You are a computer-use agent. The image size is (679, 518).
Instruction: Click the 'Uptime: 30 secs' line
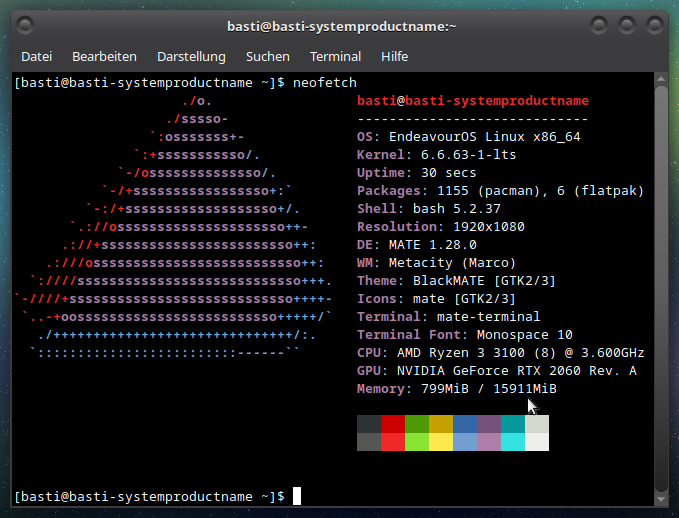point(417,173)
